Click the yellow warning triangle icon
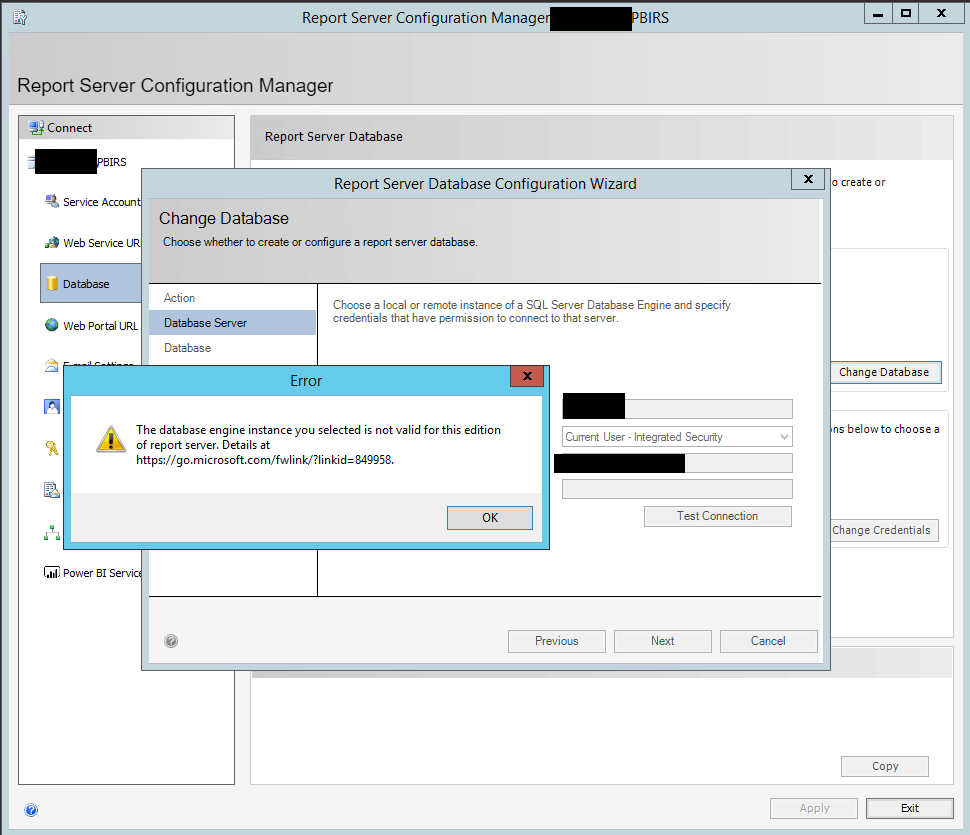This screenshot has height=835, width=970. pos(111,439)
